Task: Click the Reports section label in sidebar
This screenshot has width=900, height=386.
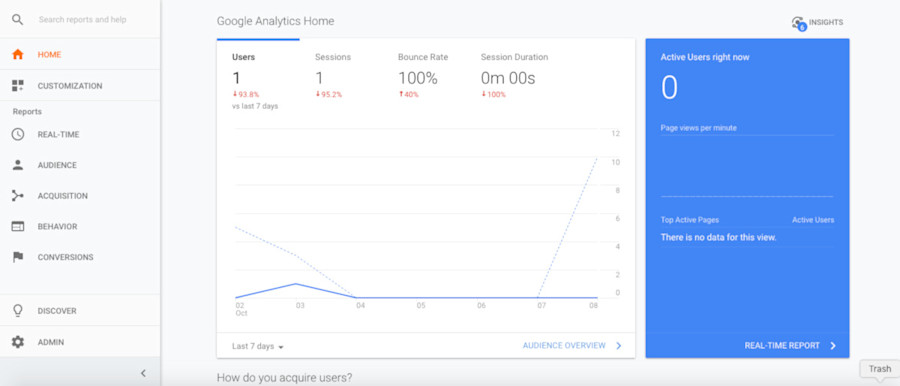Action: pyautogui.click(x=27, y=111)
